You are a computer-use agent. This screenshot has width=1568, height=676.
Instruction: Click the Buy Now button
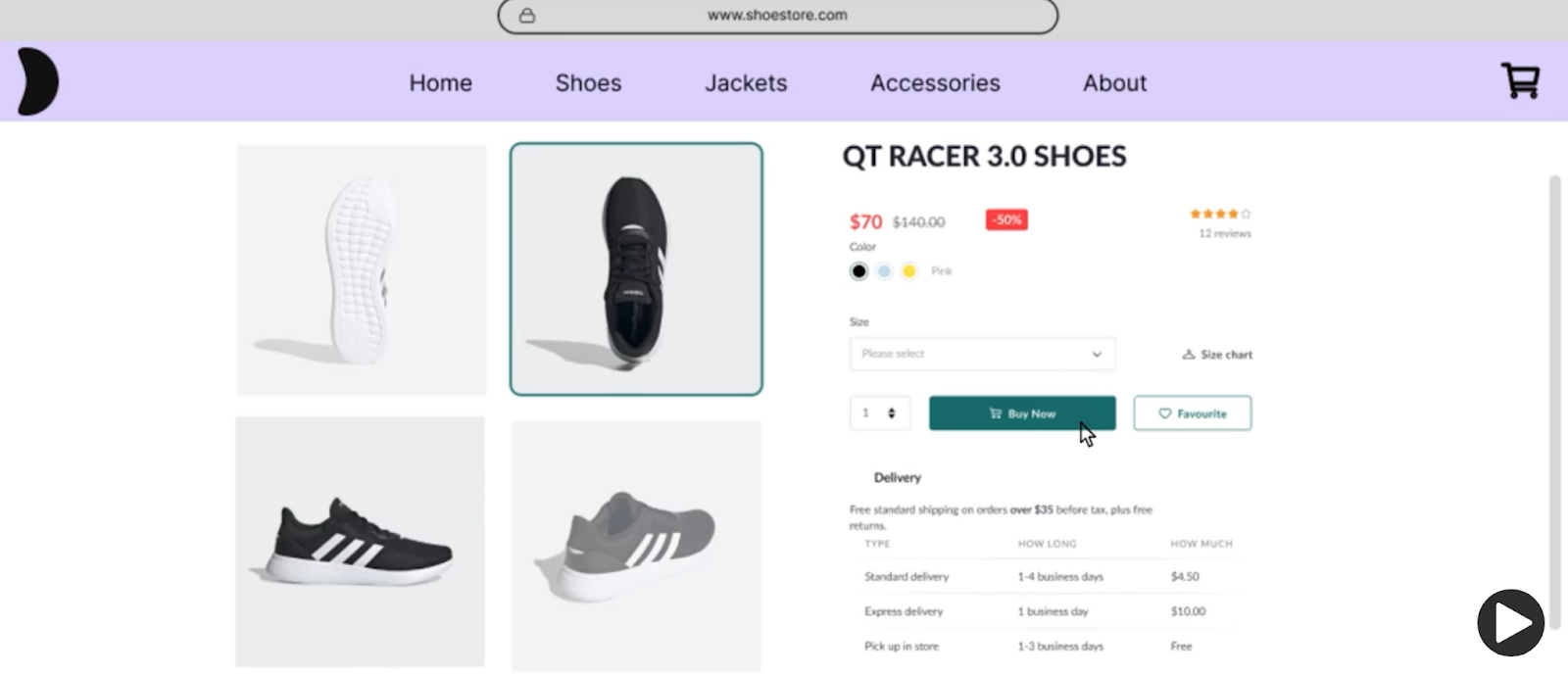click(x=1021, y=412)
